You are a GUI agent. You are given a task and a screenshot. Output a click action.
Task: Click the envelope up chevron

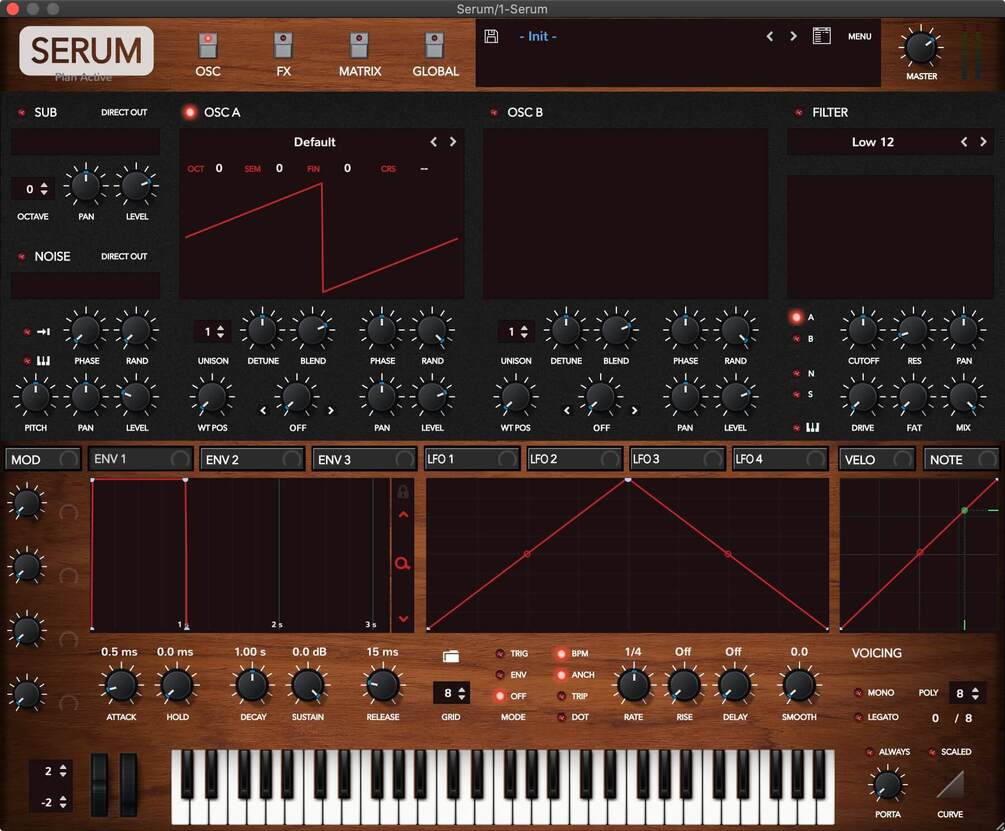[403, 514]
